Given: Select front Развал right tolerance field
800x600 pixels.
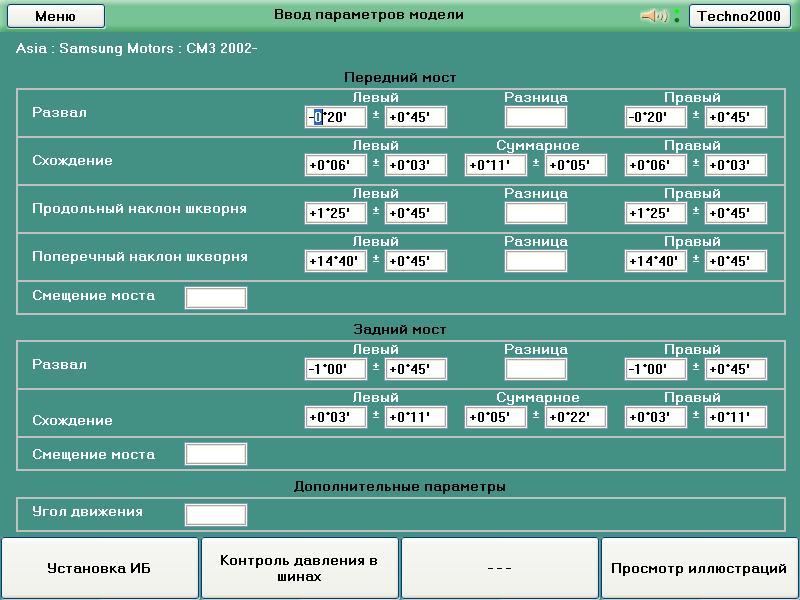Looking at the screenshot, I should click(x=736, y=117).
